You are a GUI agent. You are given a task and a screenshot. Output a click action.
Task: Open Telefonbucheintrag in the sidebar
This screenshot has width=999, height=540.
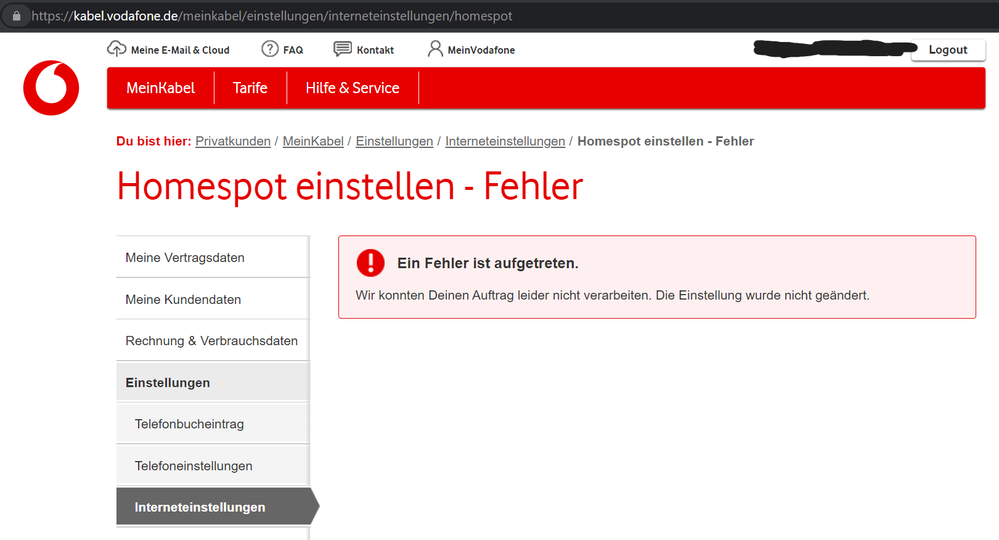[x=213, y=423]
